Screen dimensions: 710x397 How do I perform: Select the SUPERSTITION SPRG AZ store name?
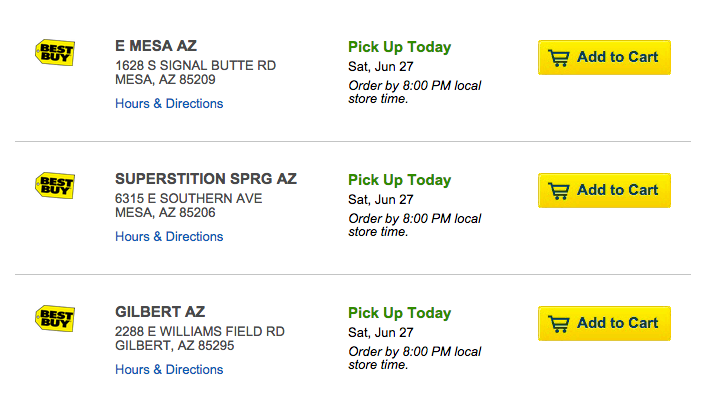click(x=206, y=179)
